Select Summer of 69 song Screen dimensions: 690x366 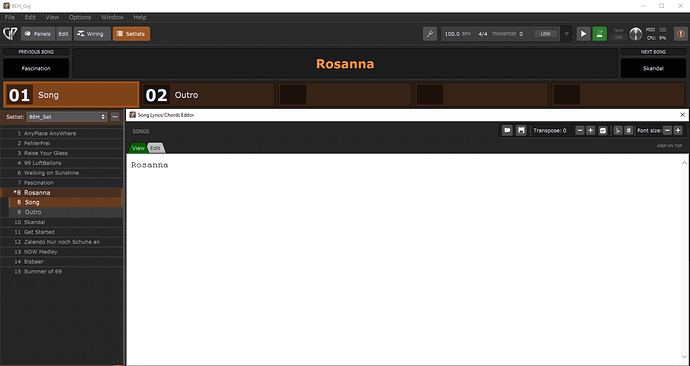(x=62, y=271)
